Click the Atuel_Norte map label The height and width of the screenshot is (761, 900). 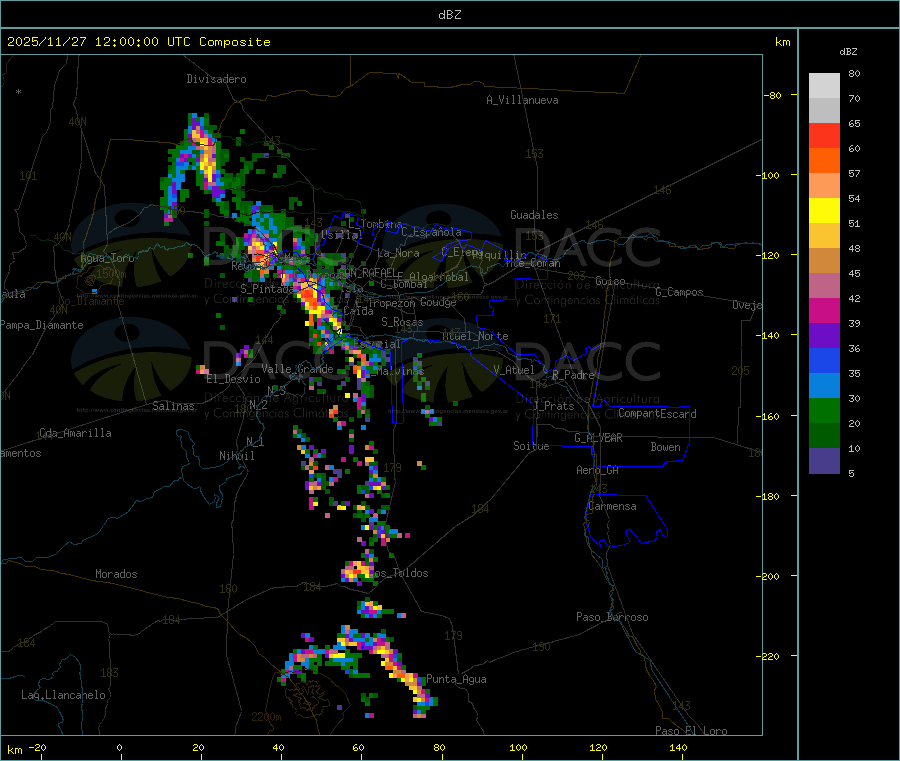[x=475, y=336]
